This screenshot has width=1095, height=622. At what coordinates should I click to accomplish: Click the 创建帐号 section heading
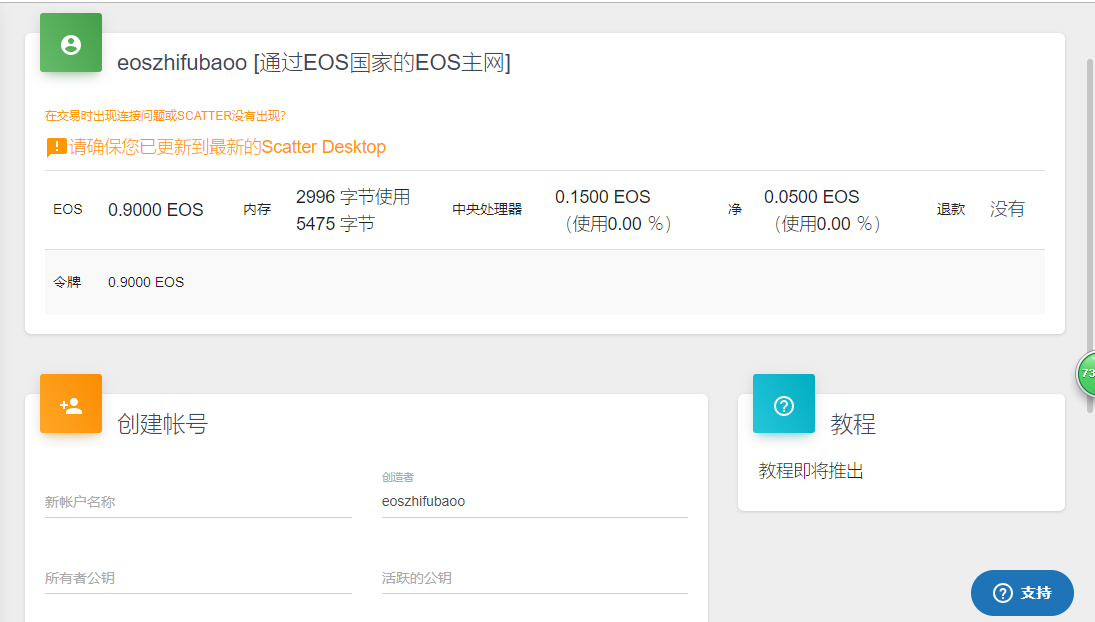162,424
